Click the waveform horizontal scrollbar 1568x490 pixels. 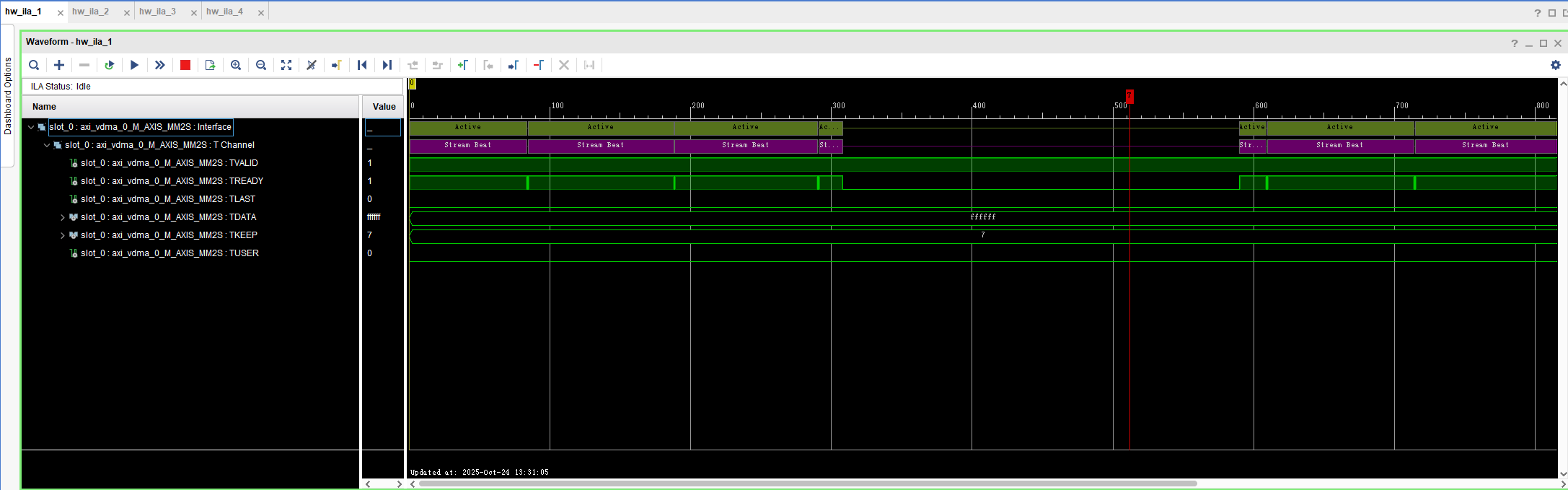tap(808, 484)
